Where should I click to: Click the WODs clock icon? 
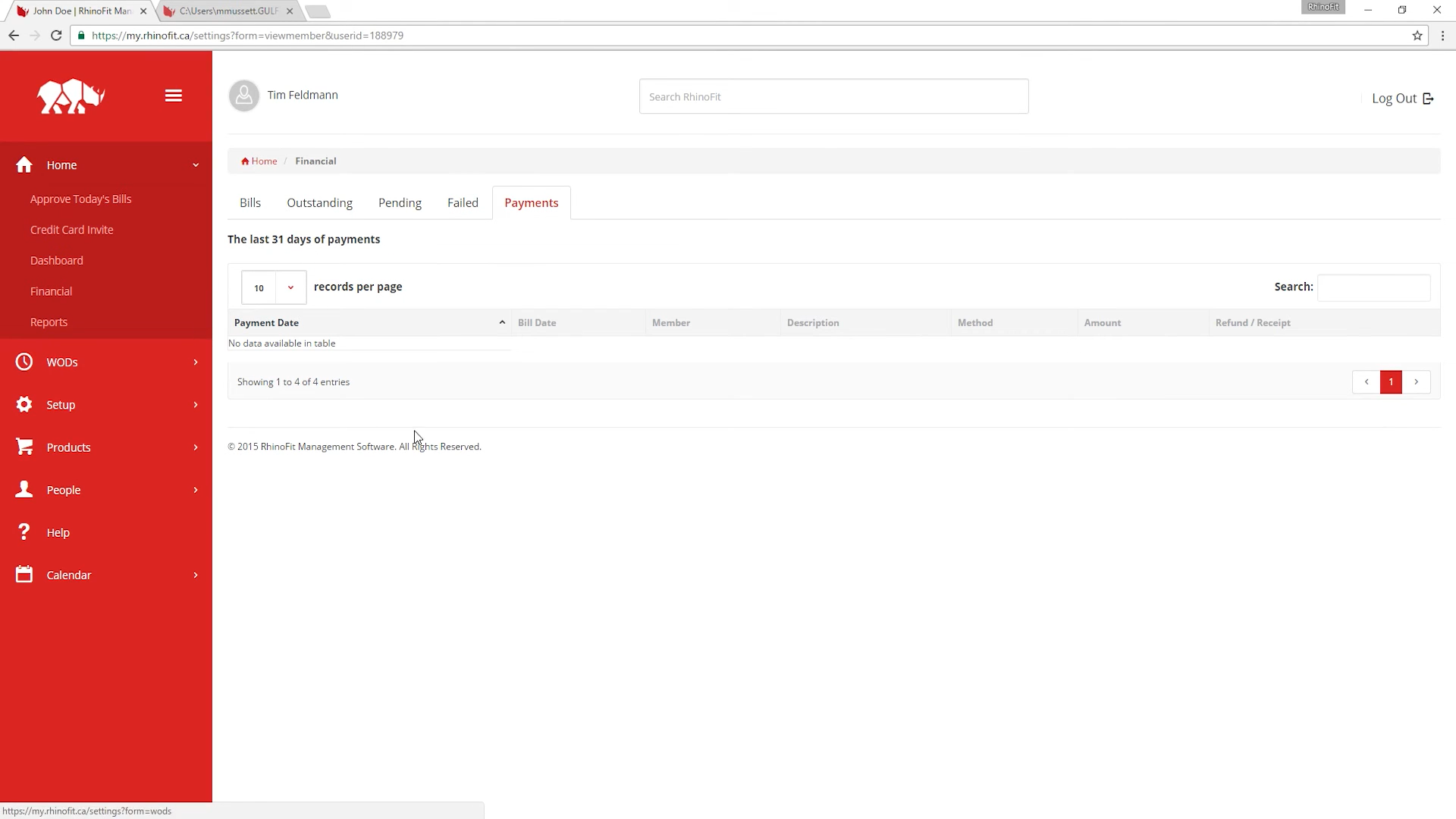pyautogui.click(x=24, y=362)
